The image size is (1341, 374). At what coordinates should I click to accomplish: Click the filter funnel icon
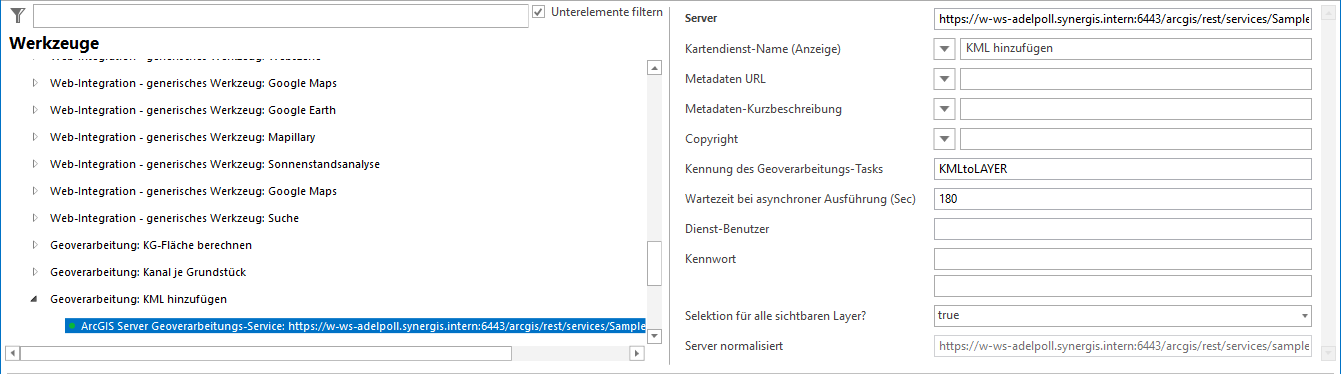[x=17, y=15]
